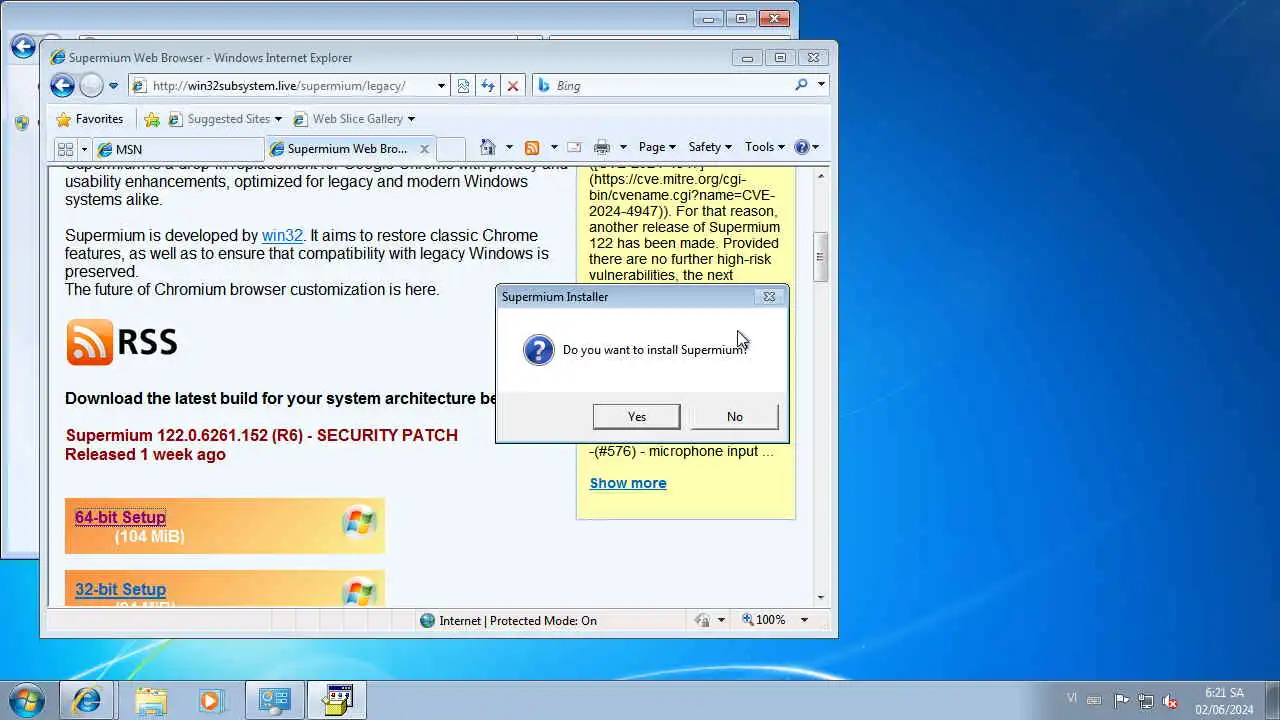Open the Favorites star button
The width and height of the screenshot is (1280, 720).
coord(90,119)
